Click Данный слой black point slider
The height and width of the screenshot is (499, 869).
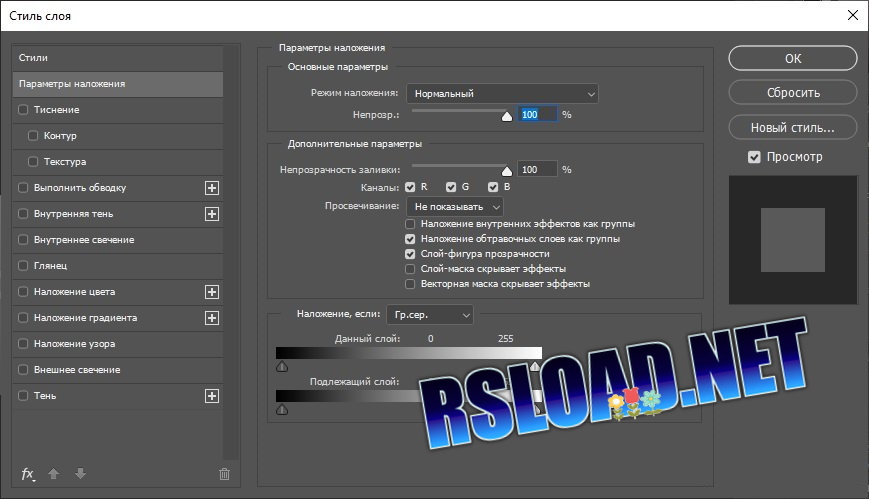tap(282, 366)
